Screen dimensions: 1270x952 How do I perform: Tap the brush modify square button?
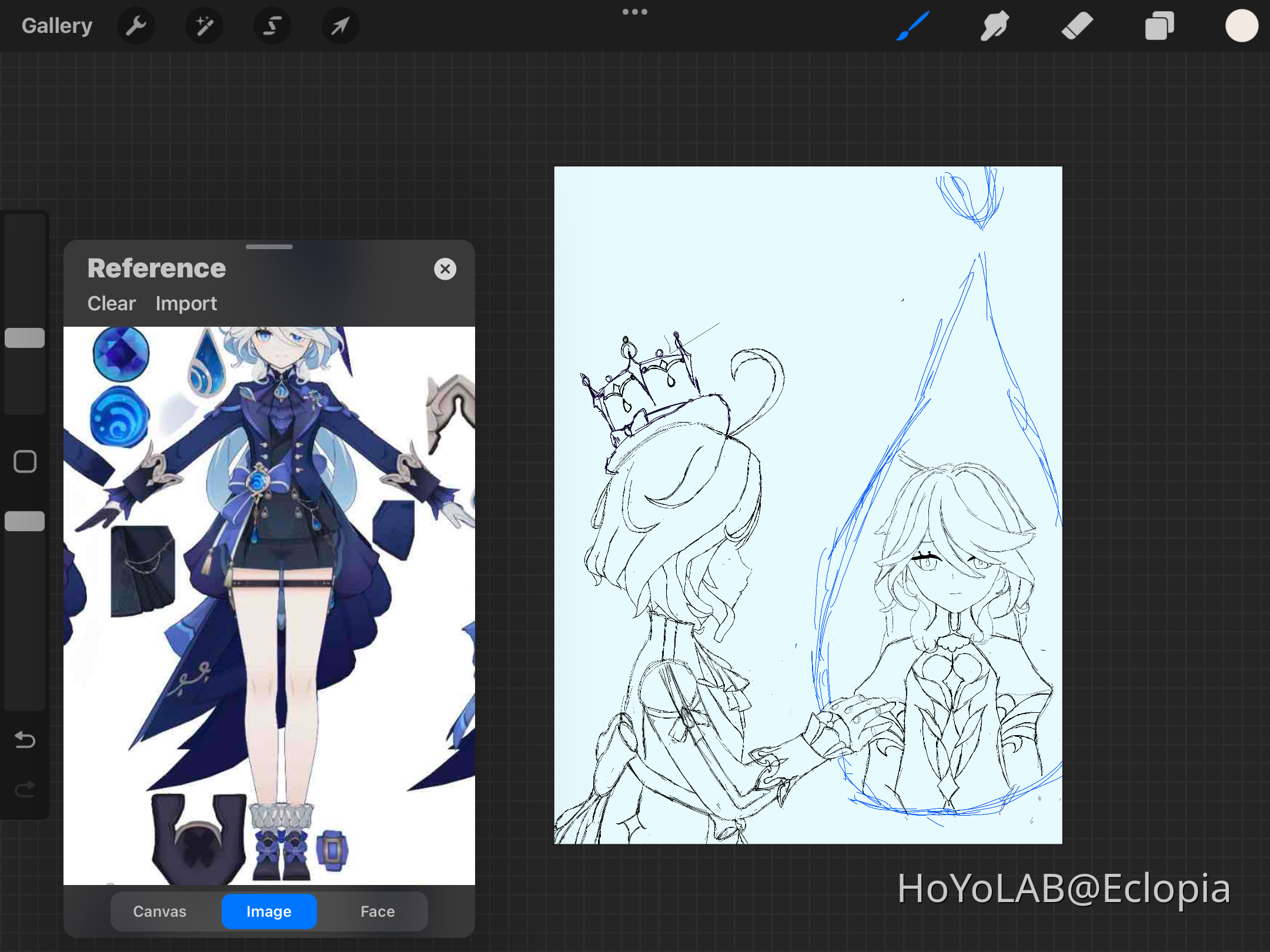(24, 462)
